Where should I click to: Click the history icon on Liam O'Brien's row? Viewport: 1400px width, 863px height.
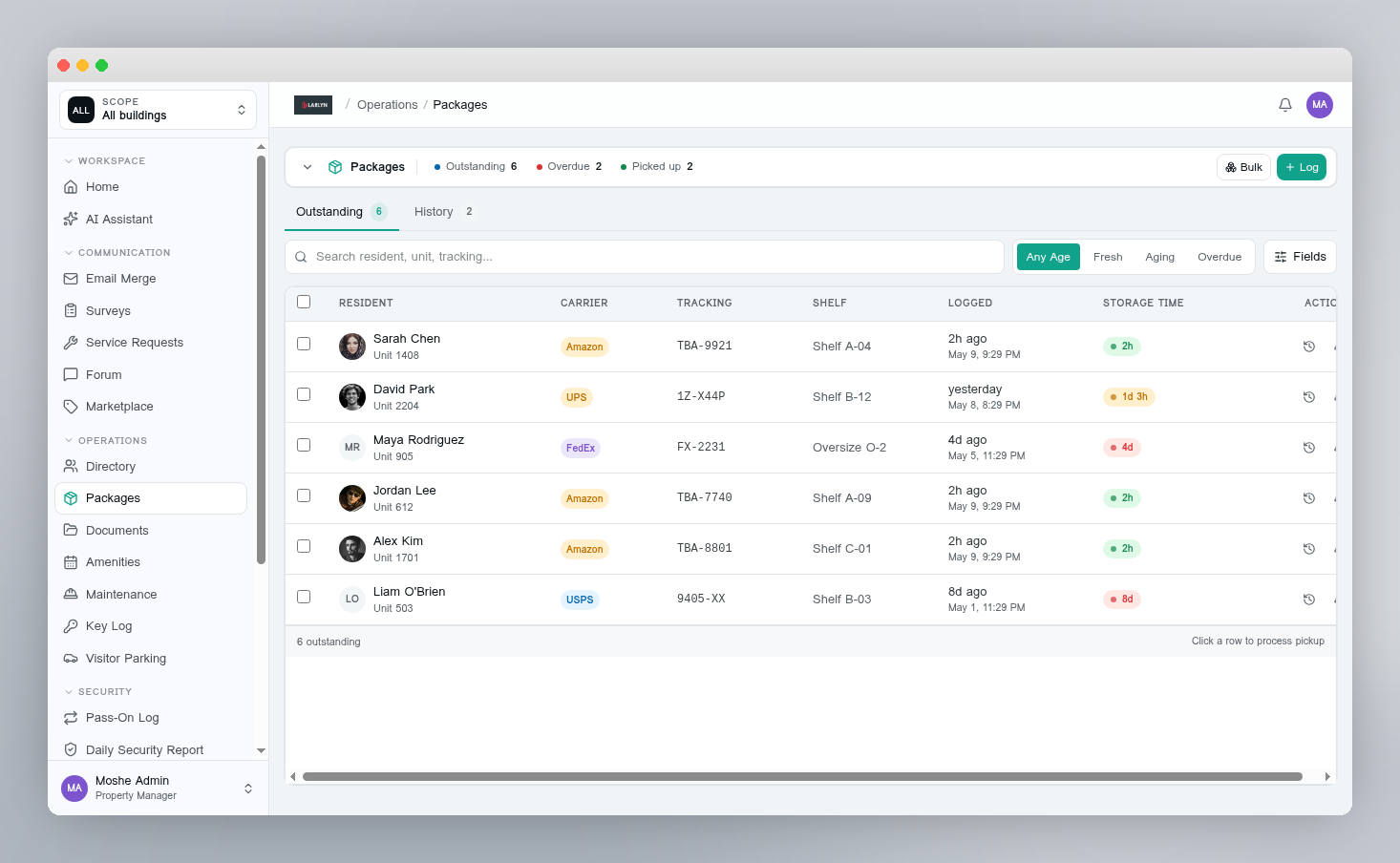[x=1309, y=600]
